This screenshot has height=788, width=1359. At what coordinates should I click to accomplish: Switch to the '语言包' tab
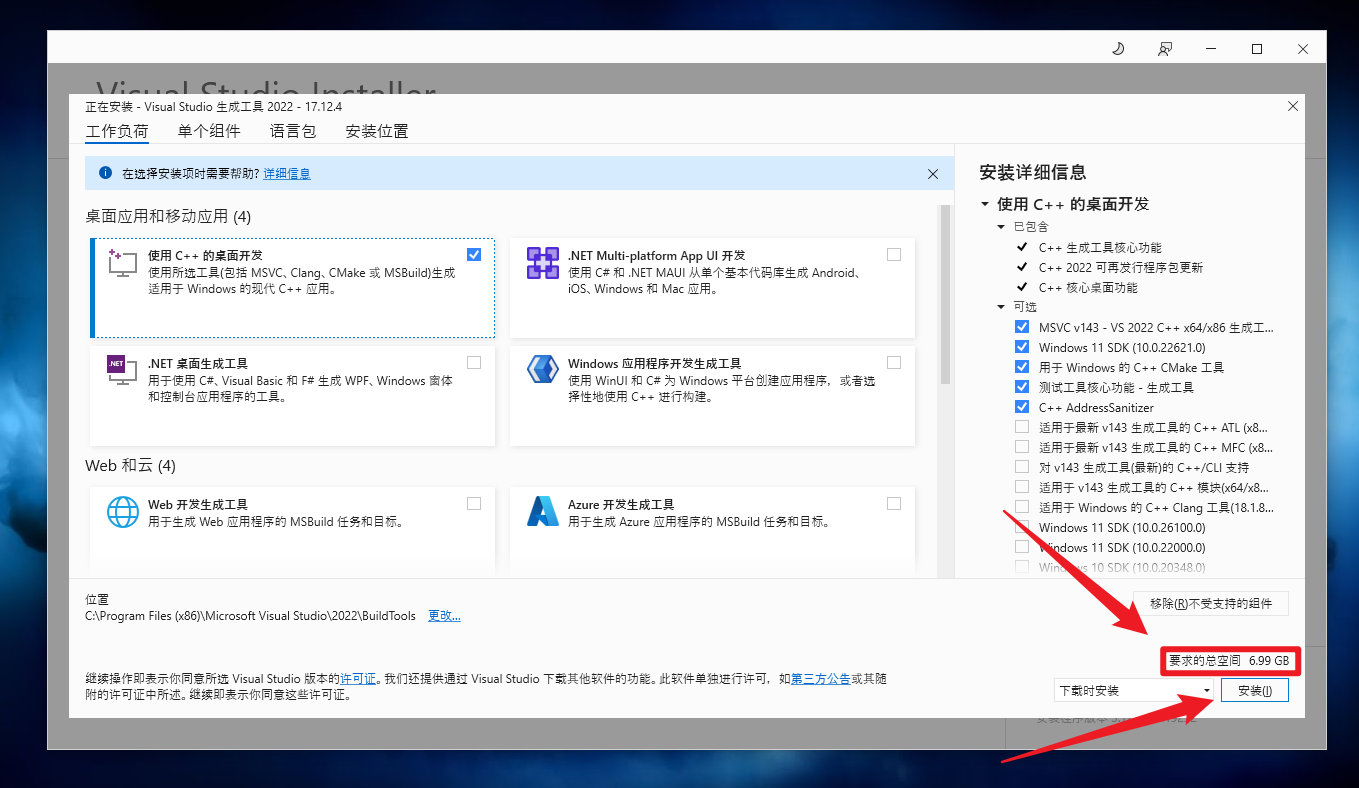tap(293, 131)
